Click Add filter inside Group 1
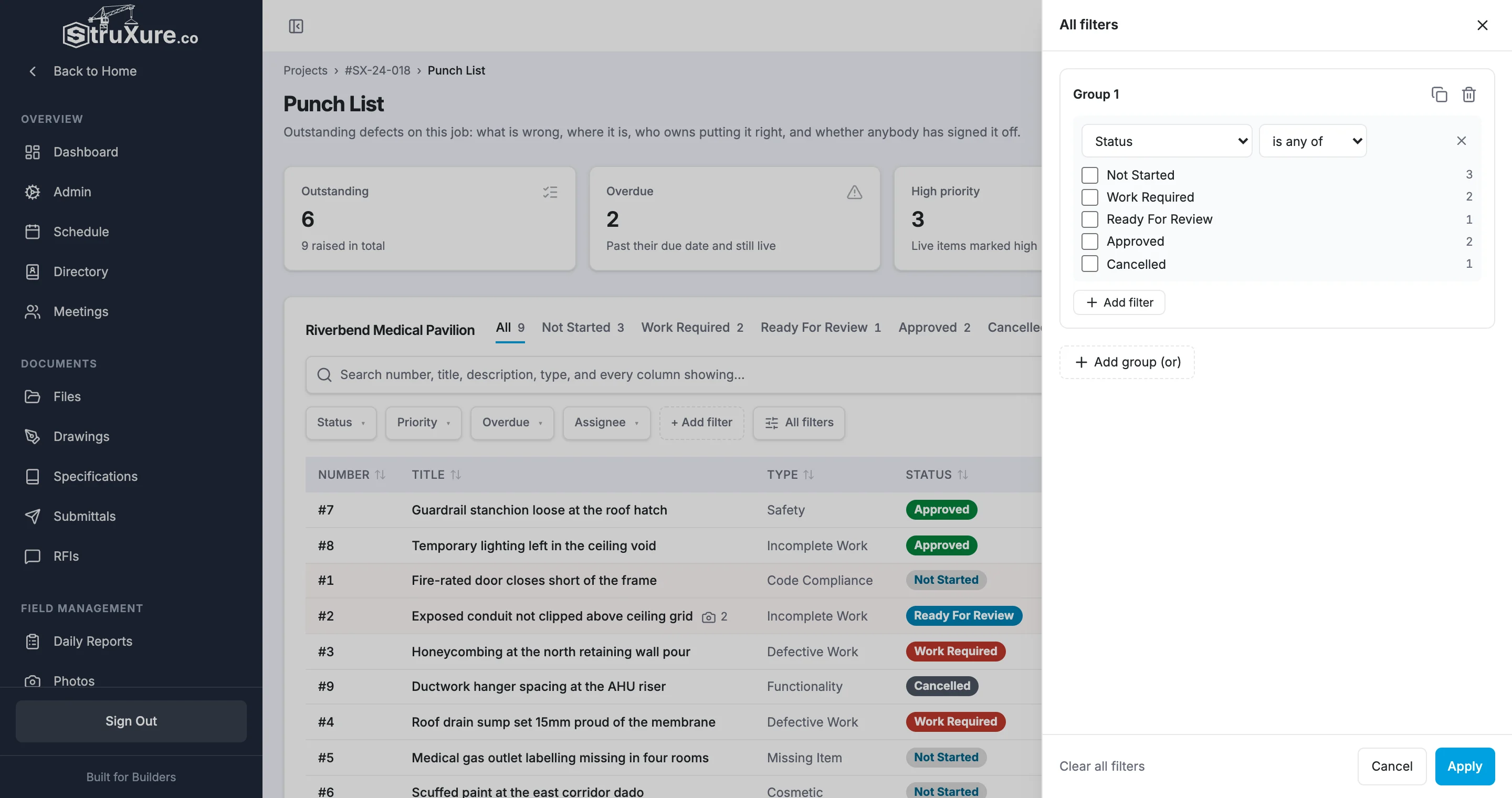Image resolution: width=1512 pixels, height=798 pixels. tap(1119, 302)
